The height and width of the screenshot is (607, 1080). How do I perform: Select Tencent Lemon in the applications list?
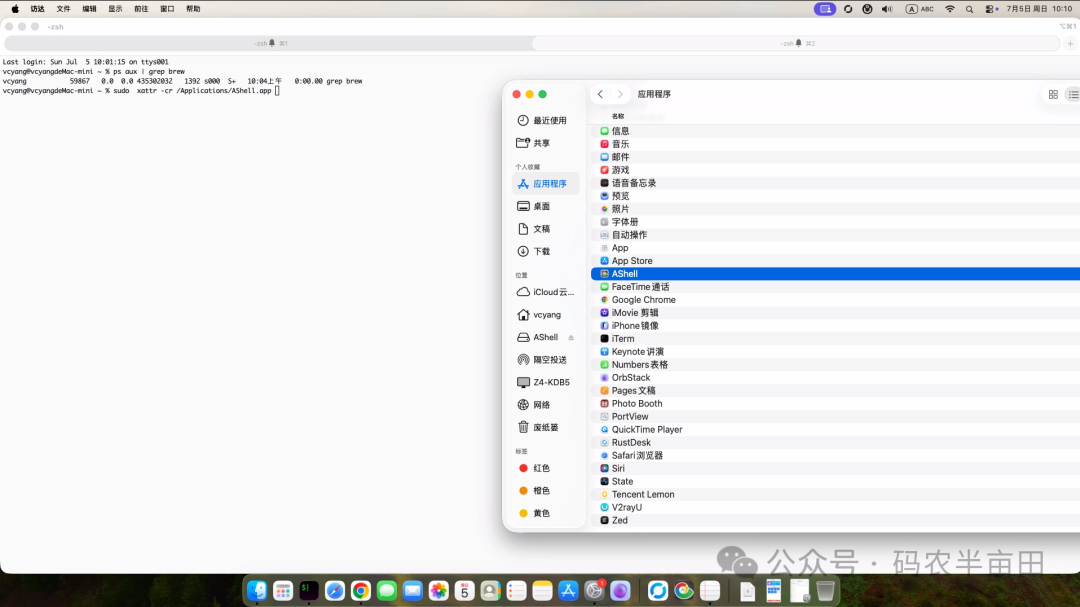click(x=835, y=494)
